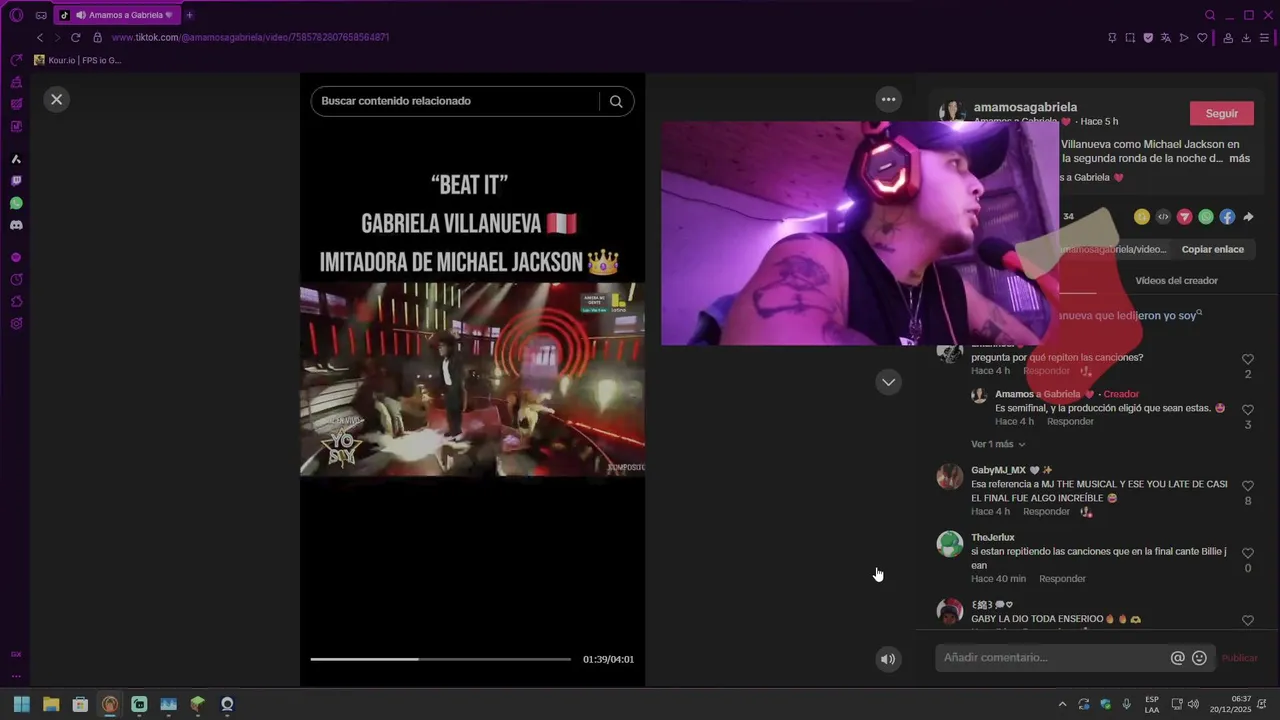1280x720 pixels.
Task: Open the Kour.io bookmark
Action: coord(77,60)
